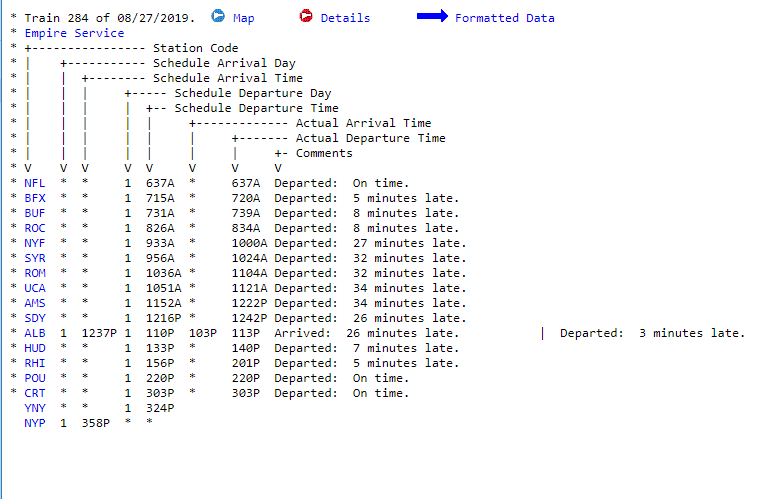The height and width of the screenshot is (499, 780).
Task: Click the POU station code
Action: click(x=34, y=378)
